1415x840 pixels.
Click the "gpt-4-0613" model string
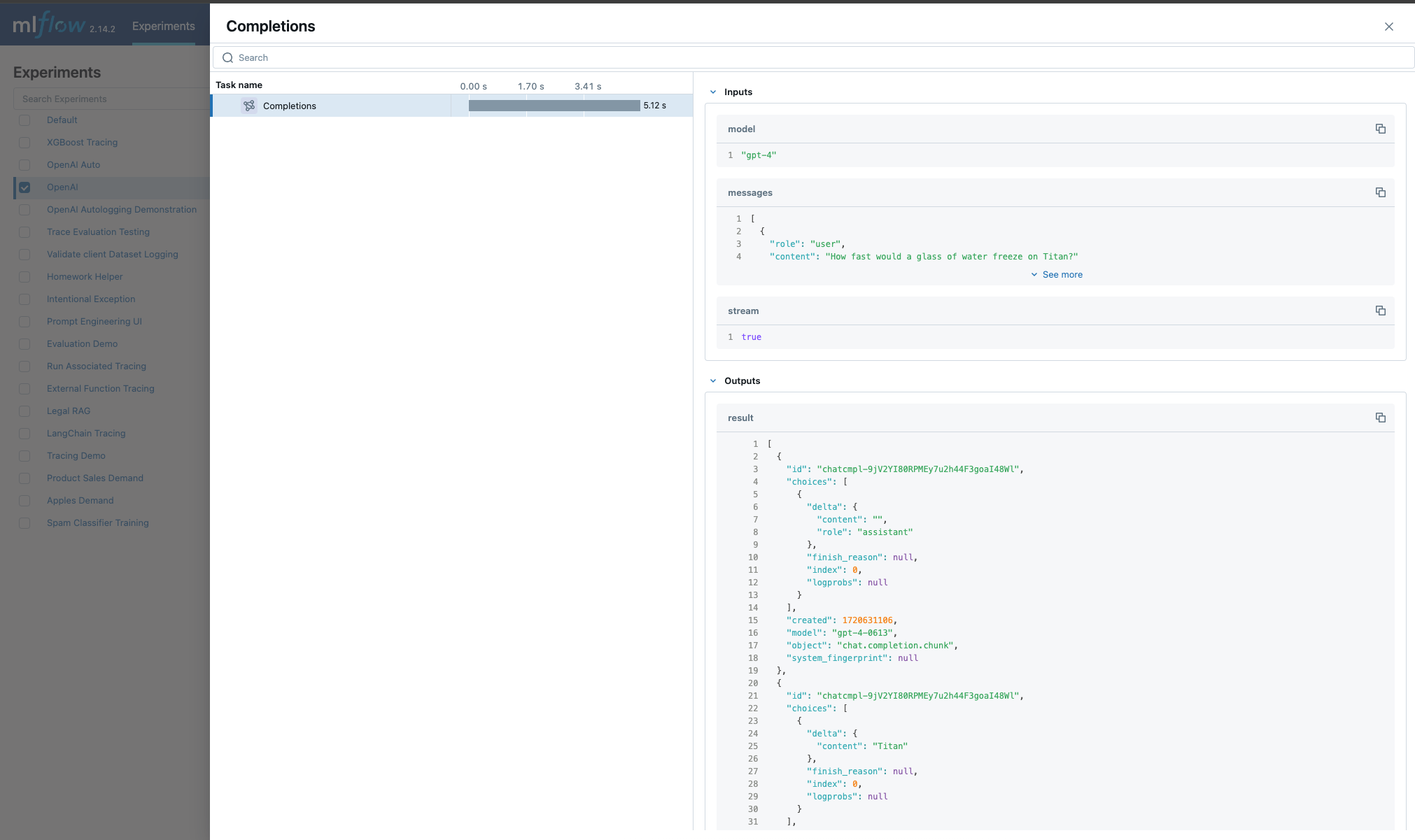click(x=862, y=632)
